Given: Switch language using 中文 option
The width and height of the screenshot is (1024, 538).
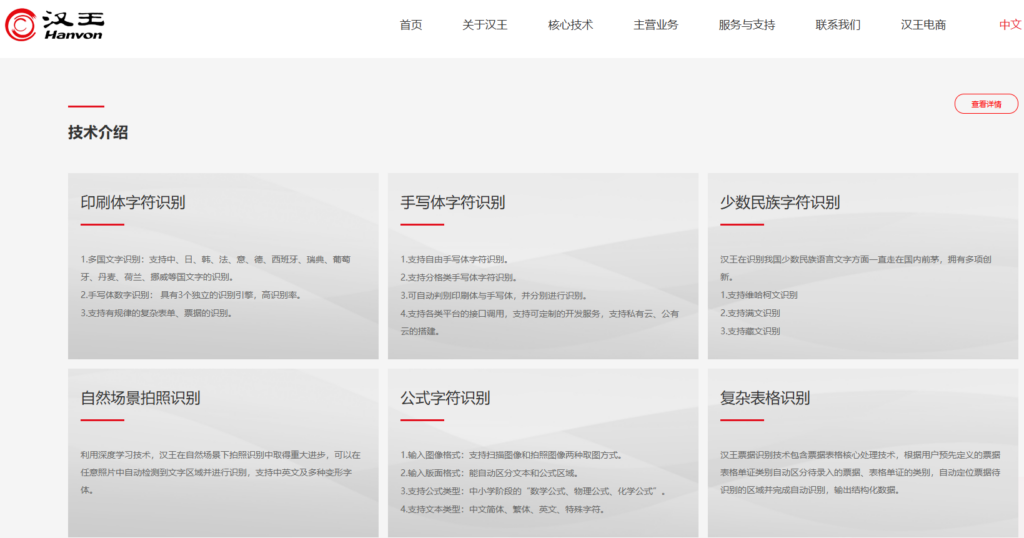Looking at the screenshot, I should point(1009,25).
